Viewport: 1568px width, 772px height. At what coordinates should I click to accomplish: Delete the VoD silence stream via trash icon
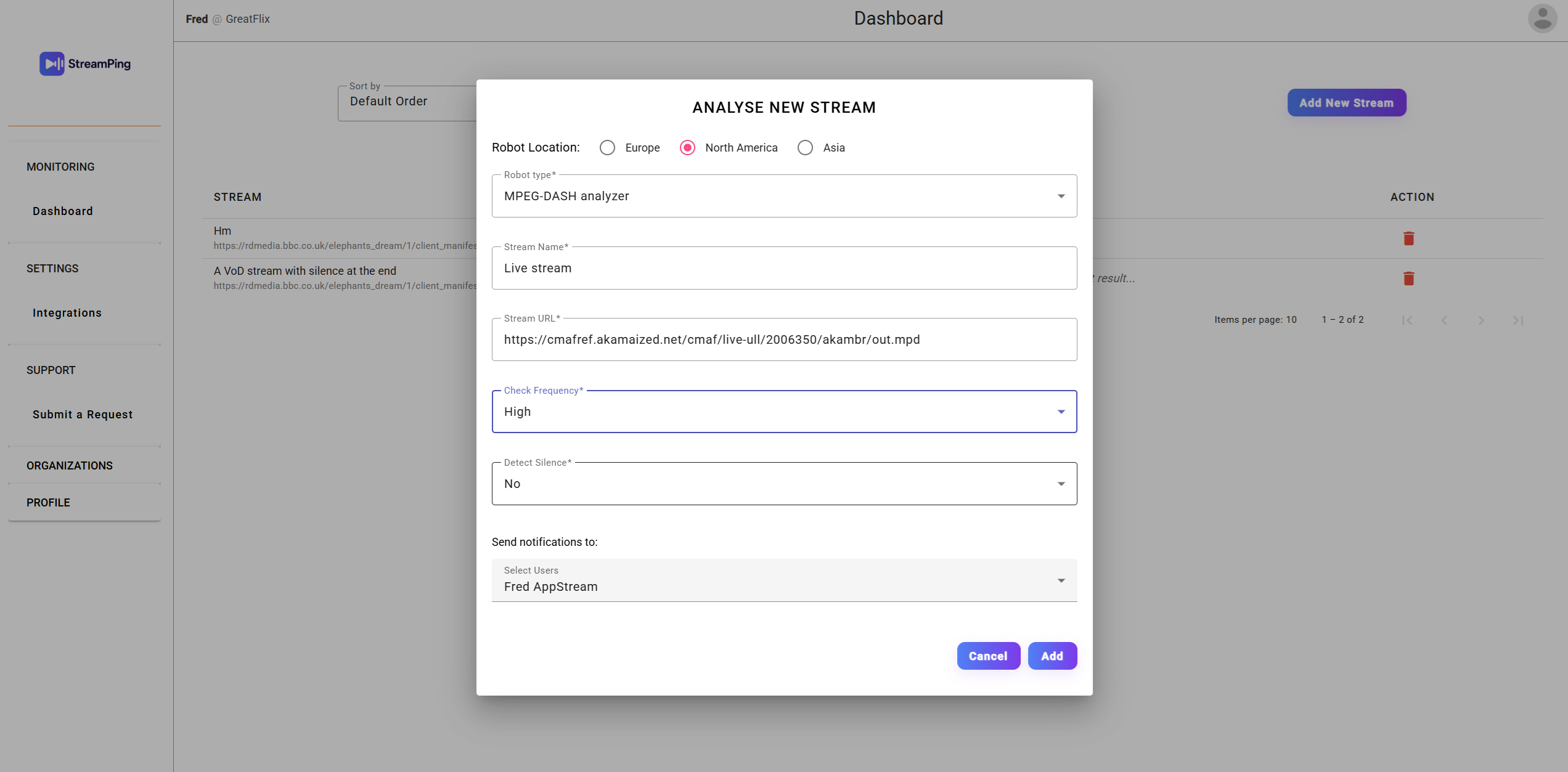pyautogui.click(x=1408, y=278)
